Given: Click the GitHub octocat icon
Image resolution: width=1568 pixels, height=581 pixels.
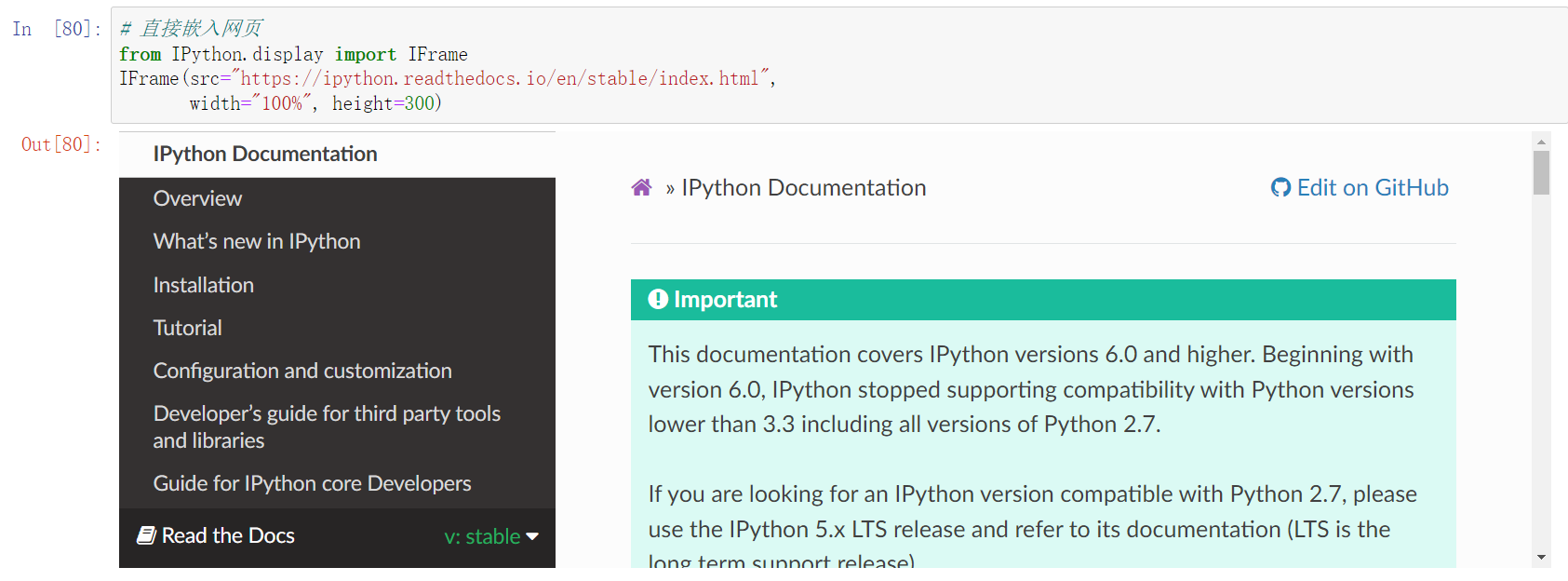Looking at the screenshot, I should pos(1280,188).
